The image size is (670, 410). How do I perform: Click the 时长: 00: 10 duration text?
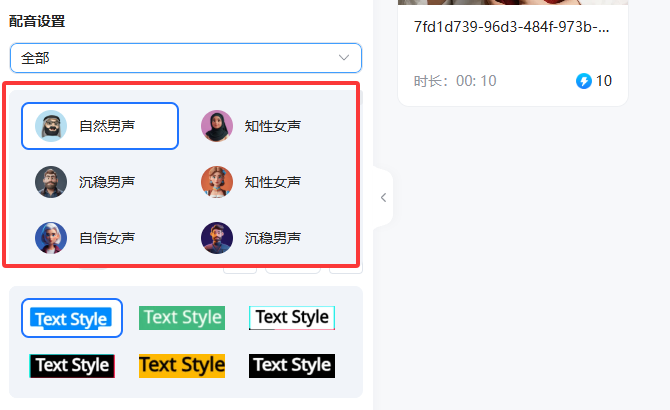click(x=455, y=81)
